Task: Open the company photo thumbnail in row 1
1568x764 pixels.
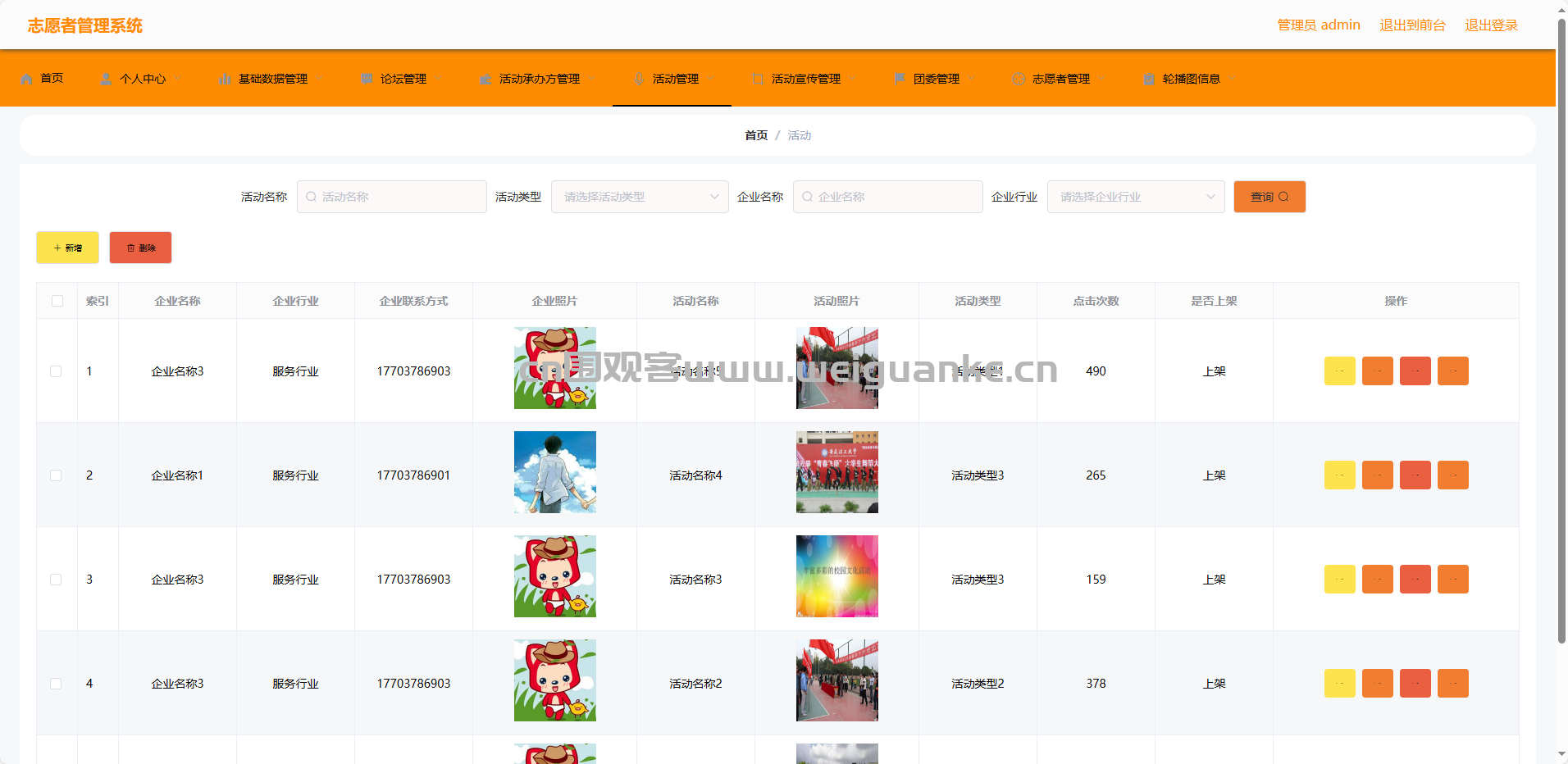Action: [555, 368]
